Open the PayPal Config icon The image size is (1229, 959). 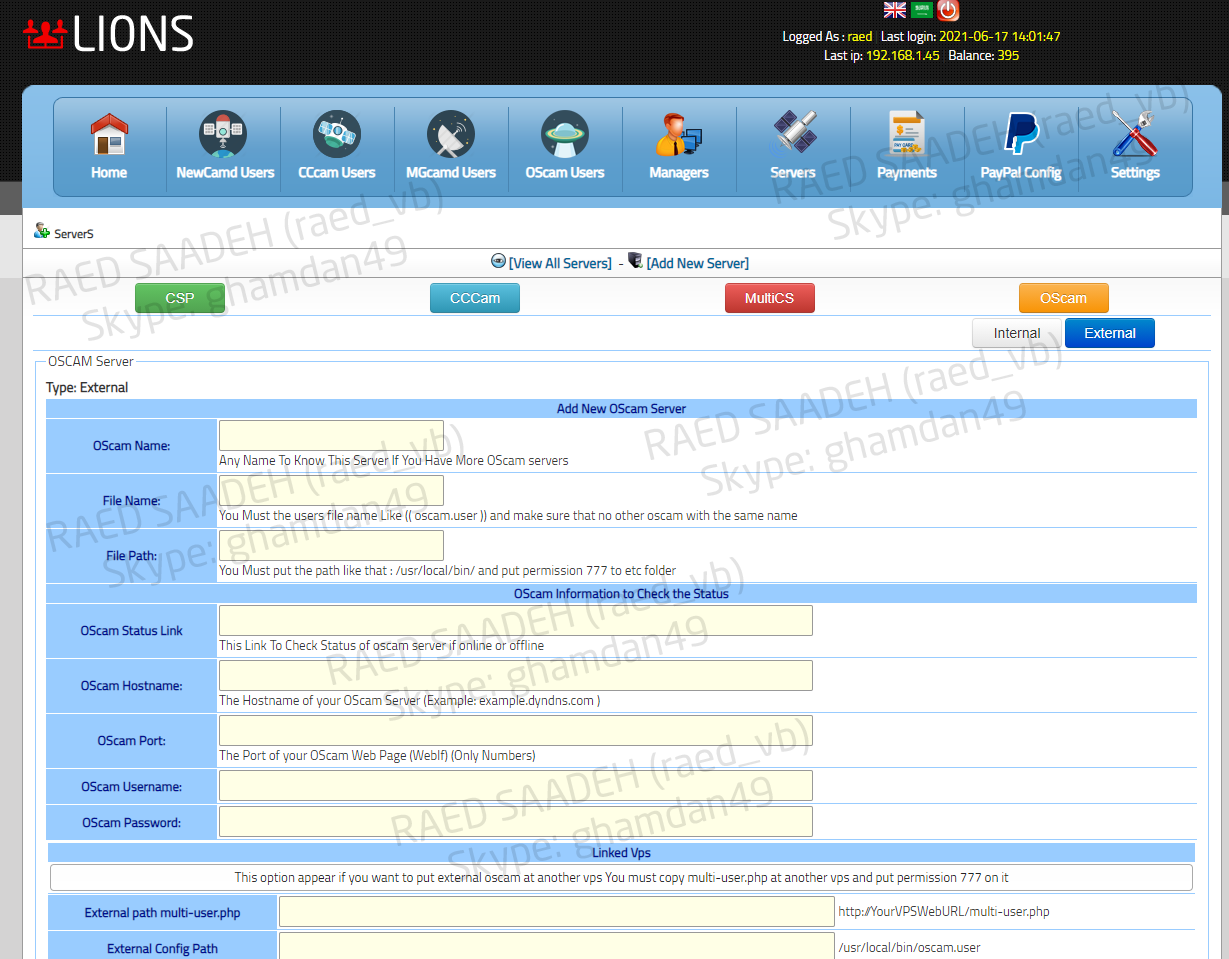(1021, 134)
